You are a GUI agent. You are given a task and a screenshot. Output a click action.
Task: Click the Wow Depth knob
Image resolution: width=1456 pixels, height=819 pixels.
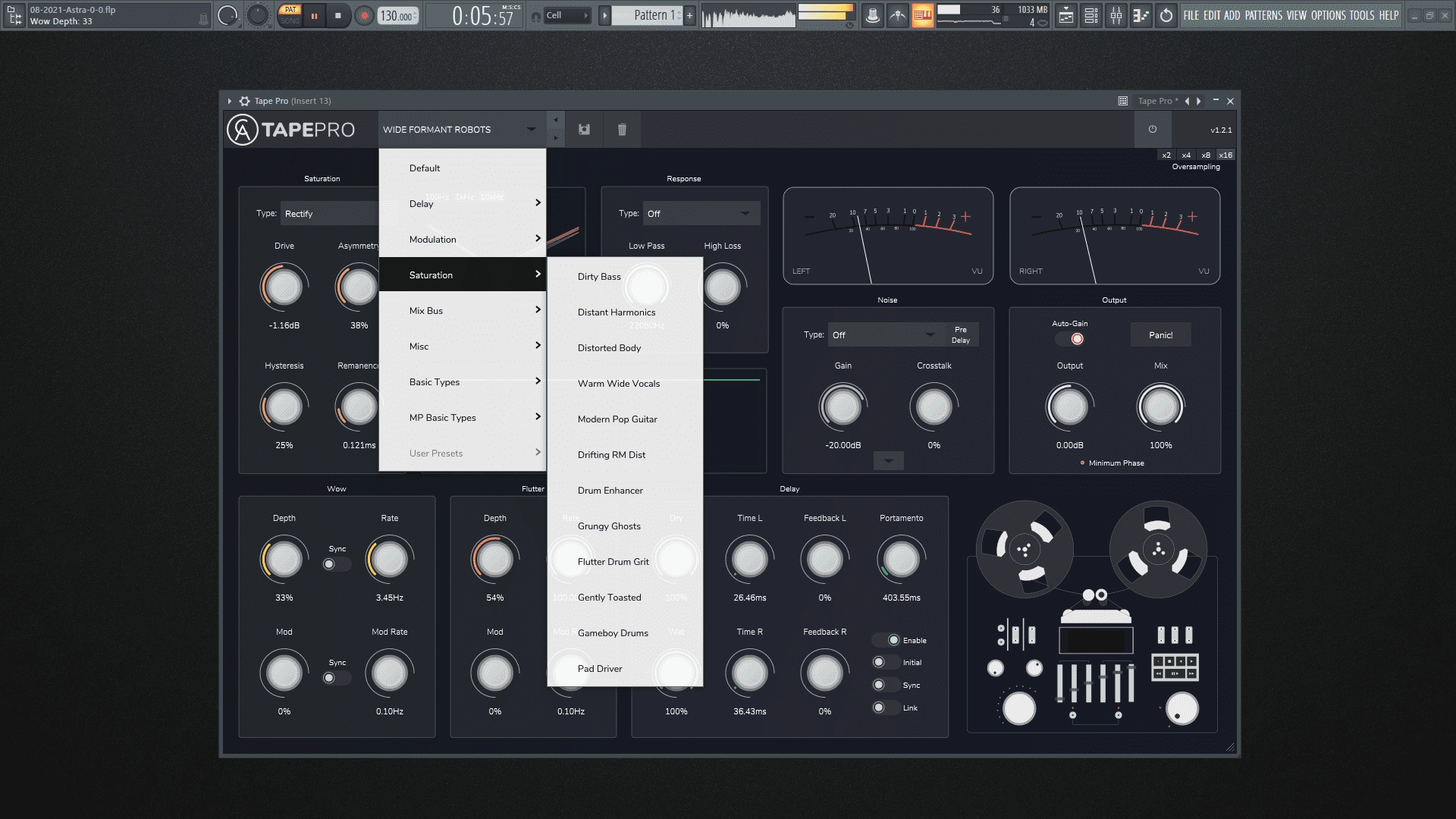pyautogui.click(x=284, y=560)
